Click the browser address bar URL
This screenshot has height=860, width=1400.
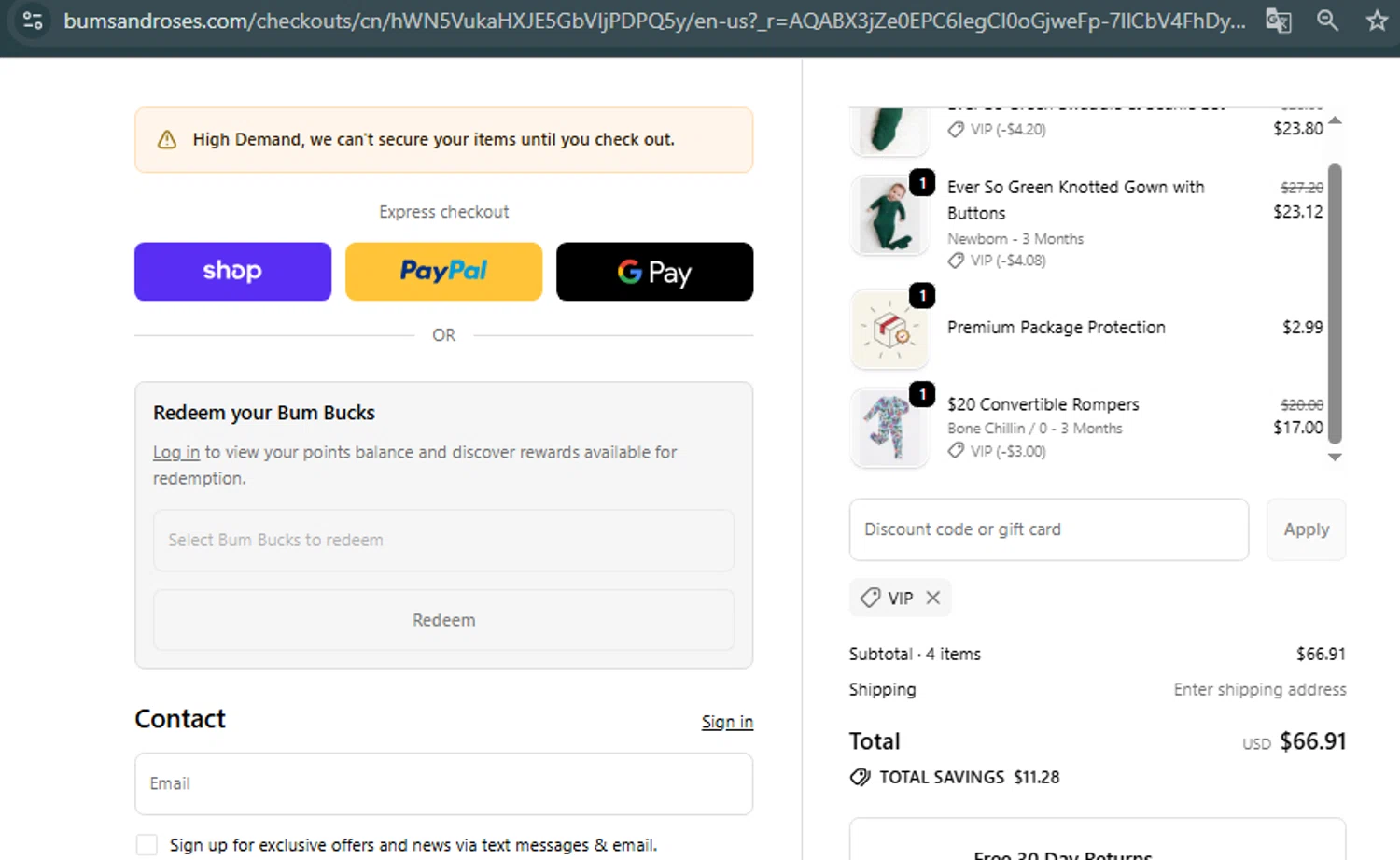pyautogui.click(x=653, y=21)
